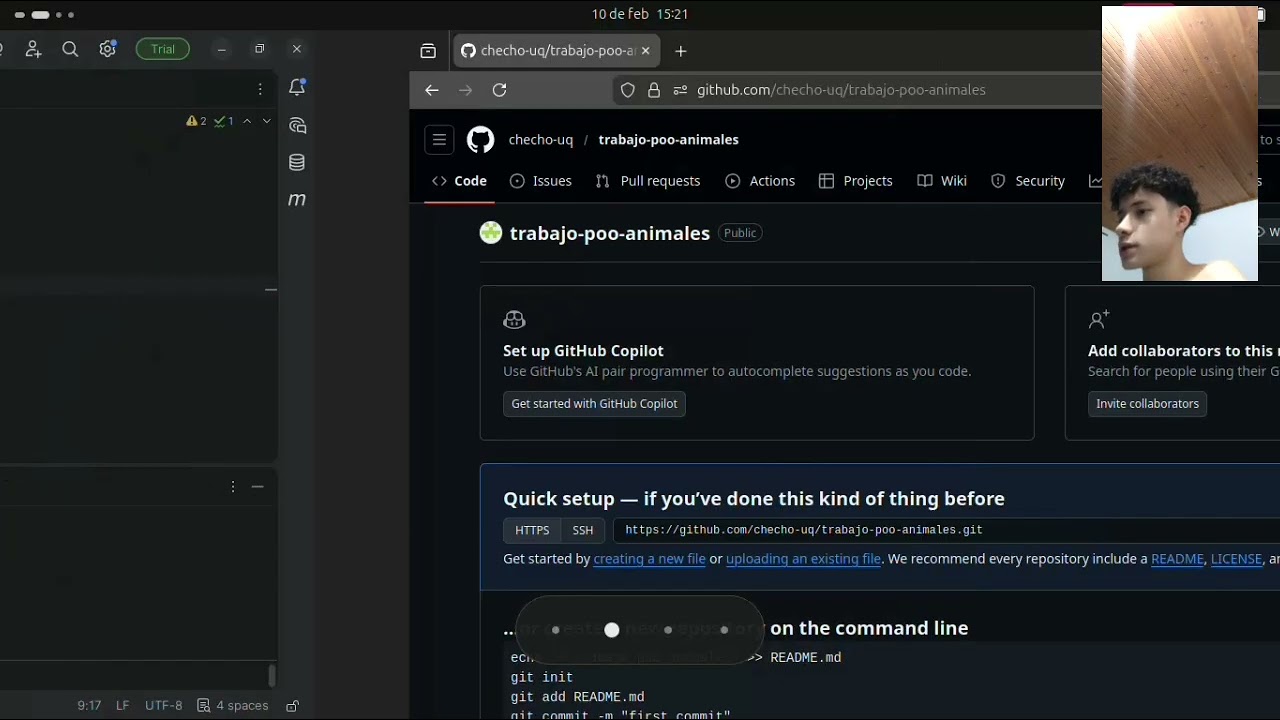This screenshot has height=720, width=1280.
Task: Click the Public visibility label
Action: pyautogui.click(x=740, y=233)
